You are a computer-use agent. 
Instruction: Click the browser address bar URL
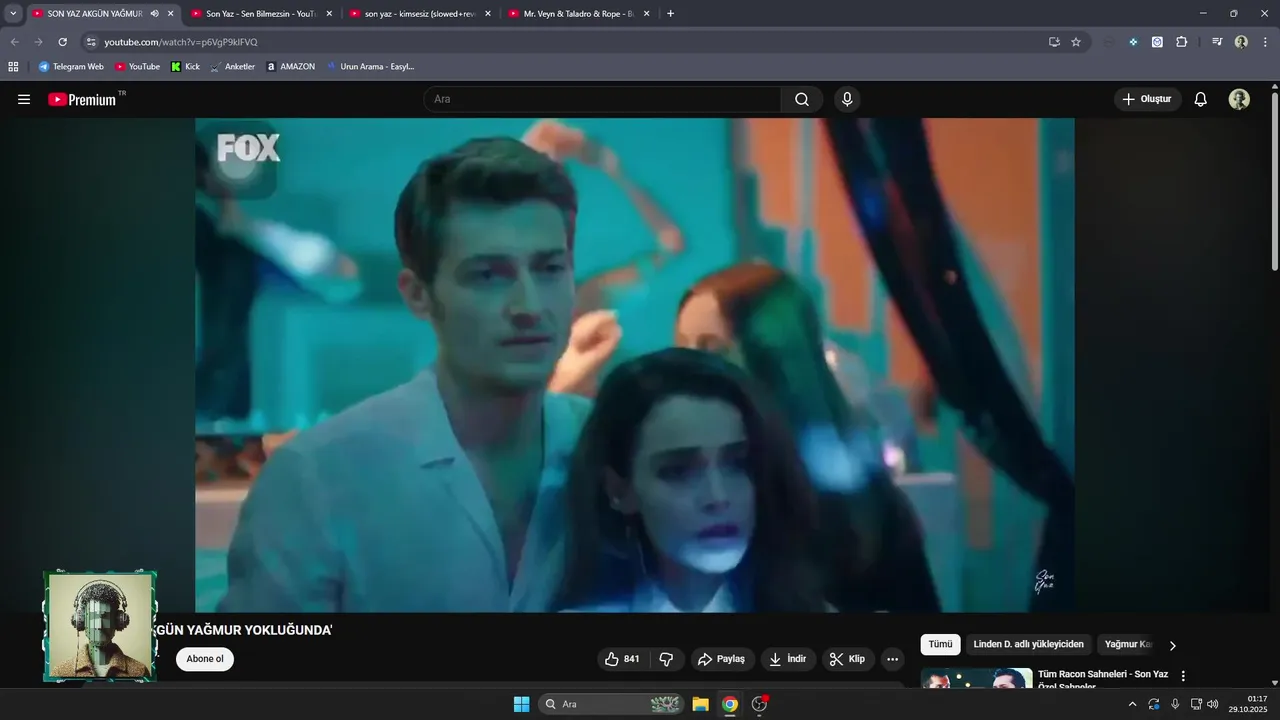[x=181, y=42]
